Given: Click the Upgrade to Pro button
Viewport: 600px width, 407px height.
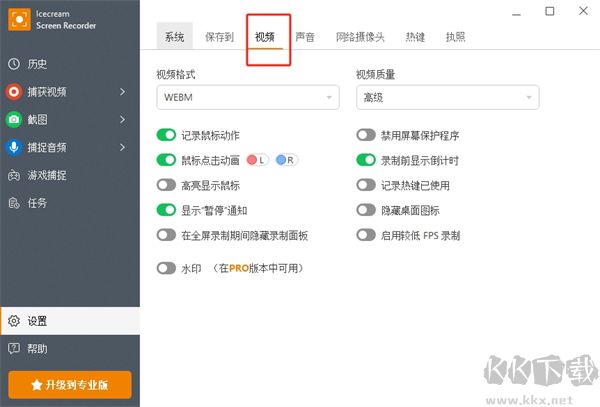Looking at the screenshot, I should click(70, 384).
